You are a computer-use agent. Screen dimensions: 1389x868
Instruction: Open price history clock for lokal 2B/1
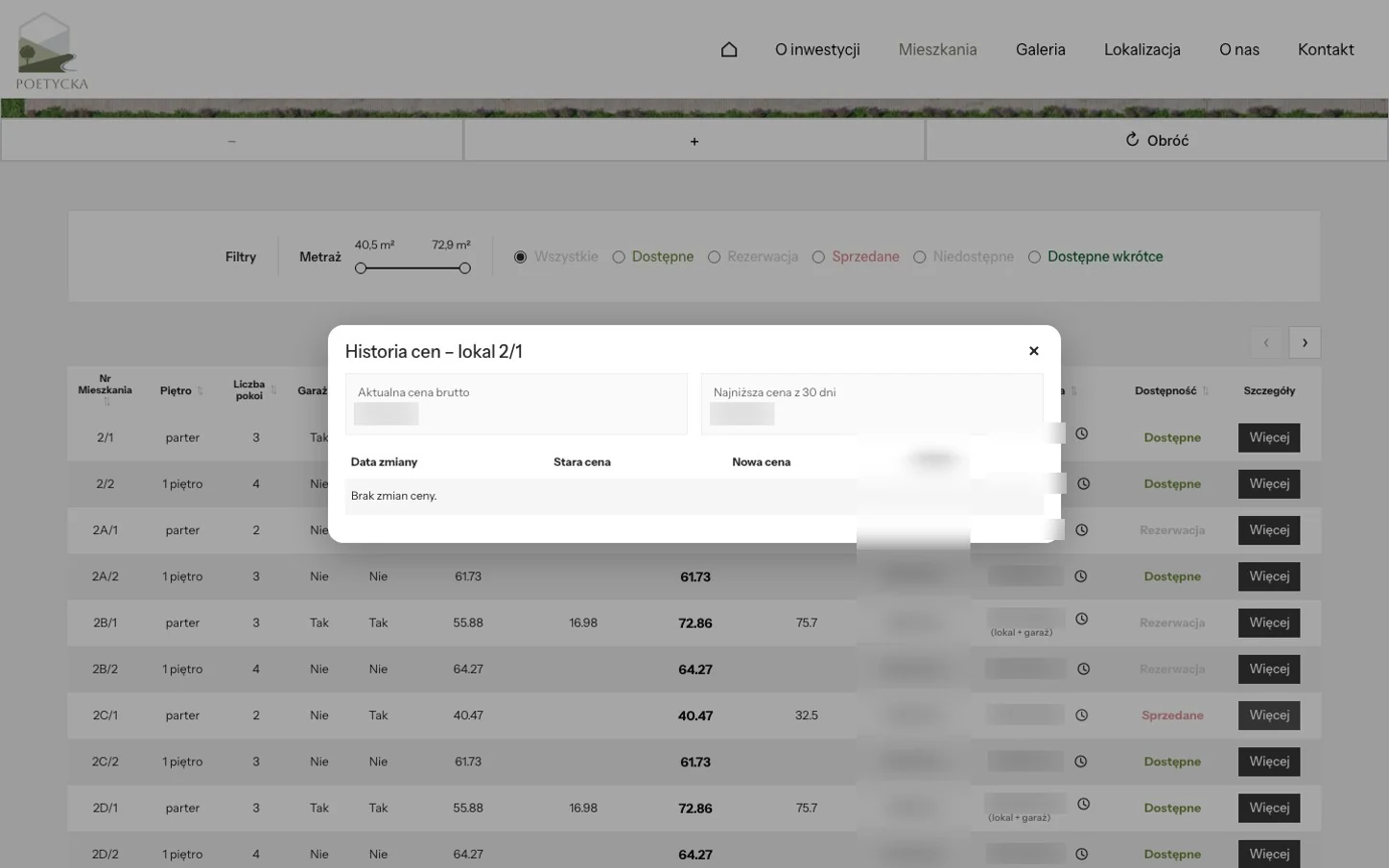pyautogui.click(x=1081, y=619)
